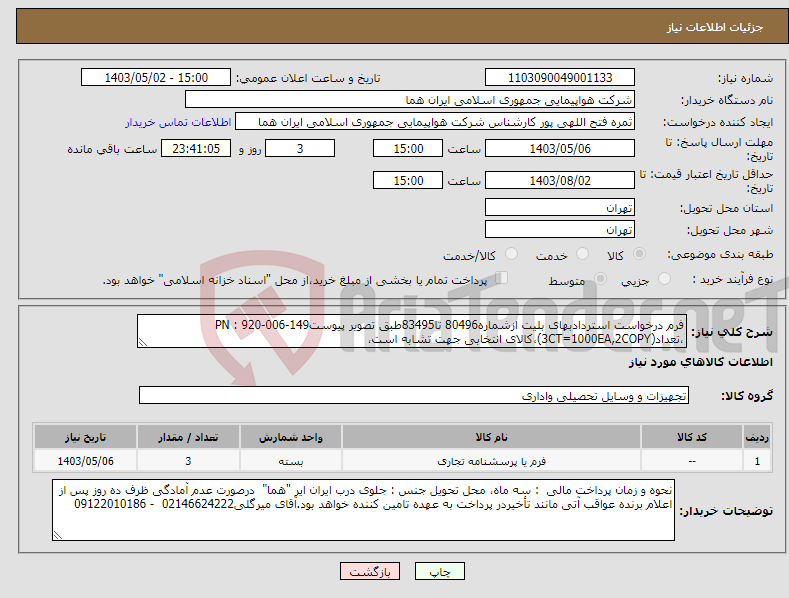Click the buyer organization name field
Image resolution: width=789 pixels, height=598 pixels.
coord(410,100)
